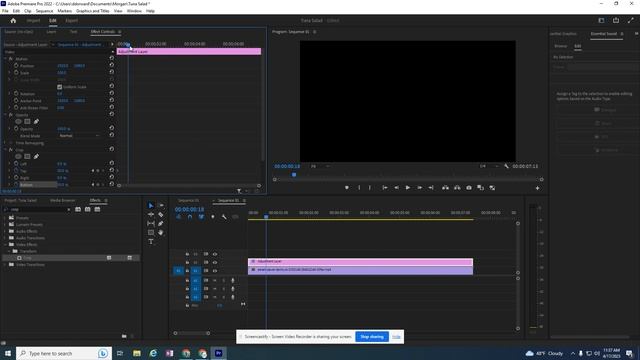Expand the Video Transitions folder
The width and height of the screenshot is (640, 360).
point(5,264)
